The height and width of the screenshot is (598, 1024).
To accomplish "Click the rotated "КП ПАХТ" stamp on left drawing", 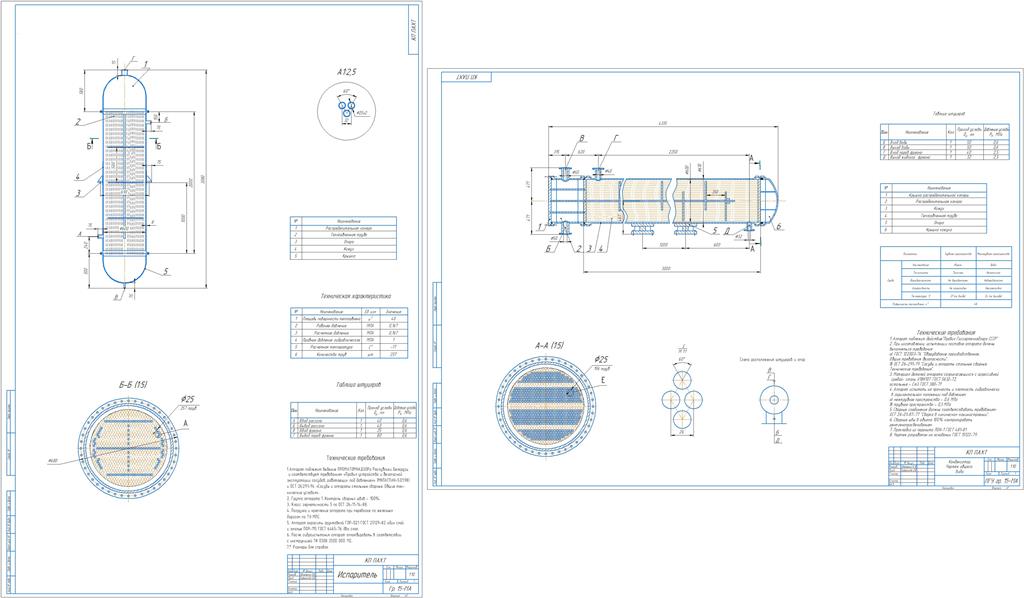I will click(x=414, y=30).
